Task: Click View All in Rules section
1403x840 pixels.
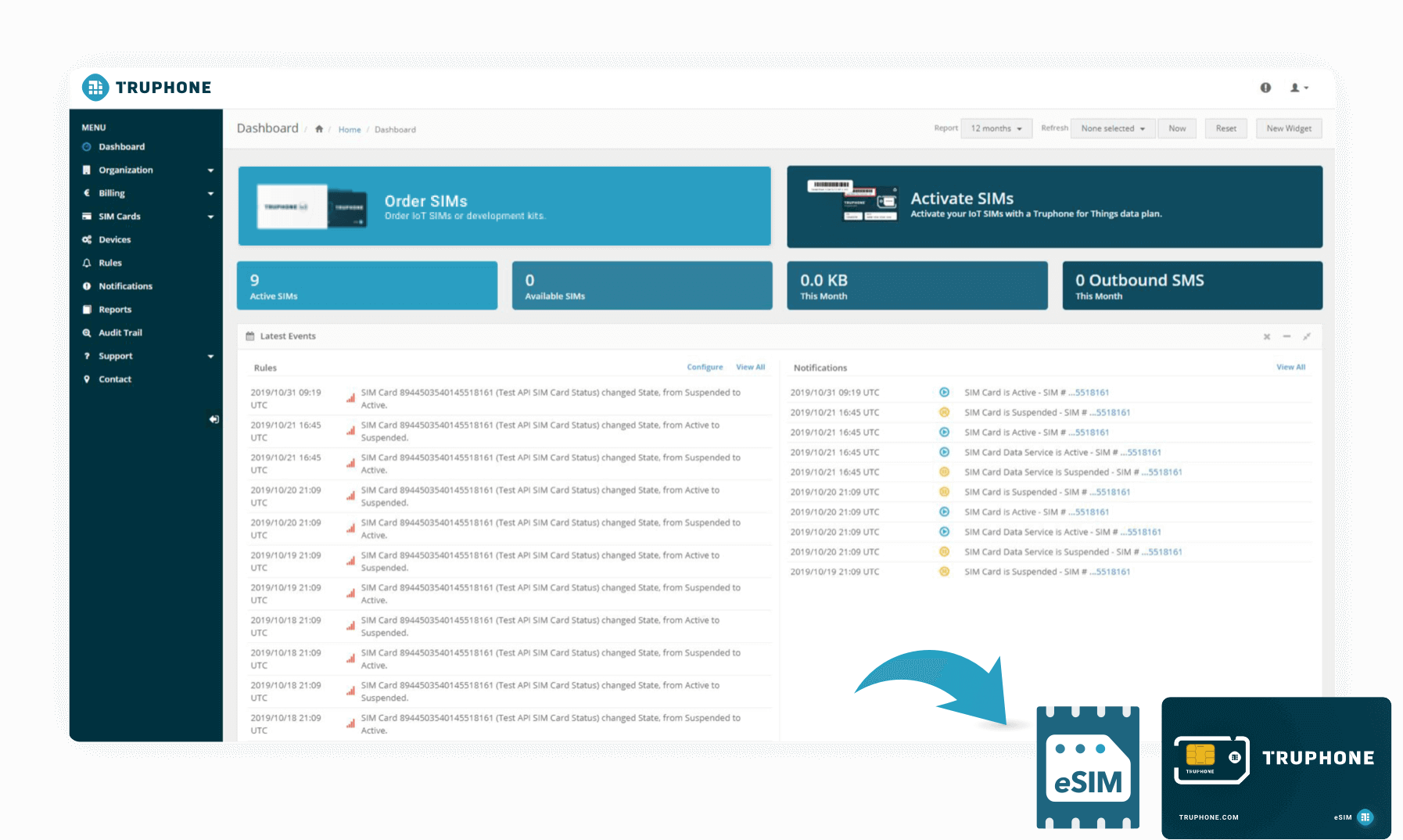Action: coord(750,367)
